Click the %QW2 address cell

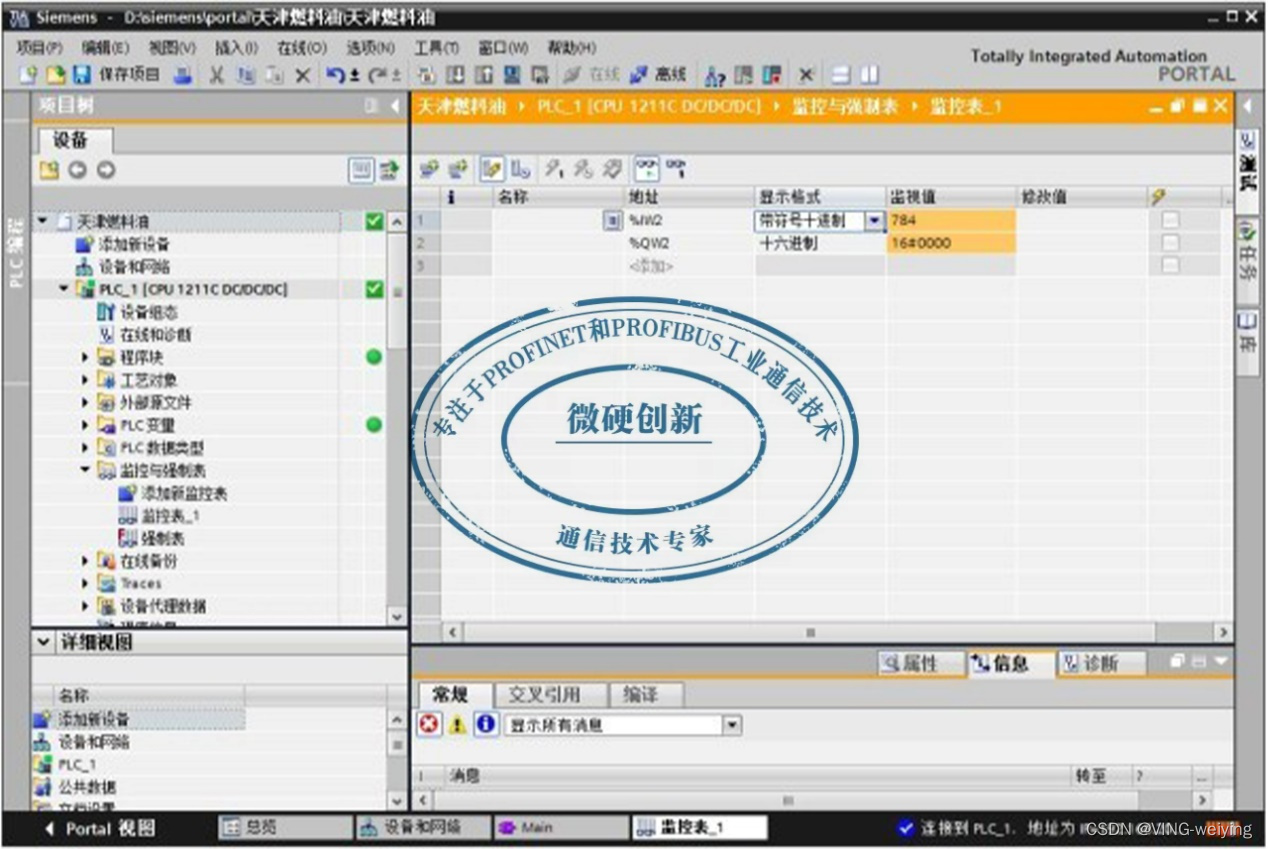pos(689,243)
